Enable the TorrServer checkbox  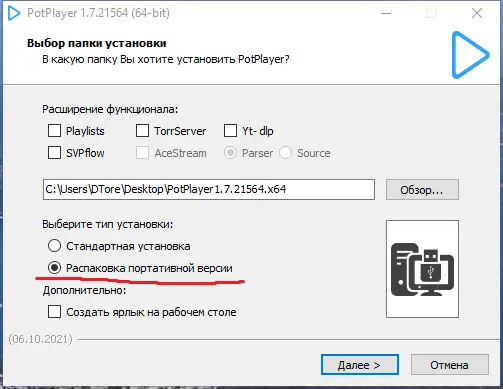click(142, 131)
